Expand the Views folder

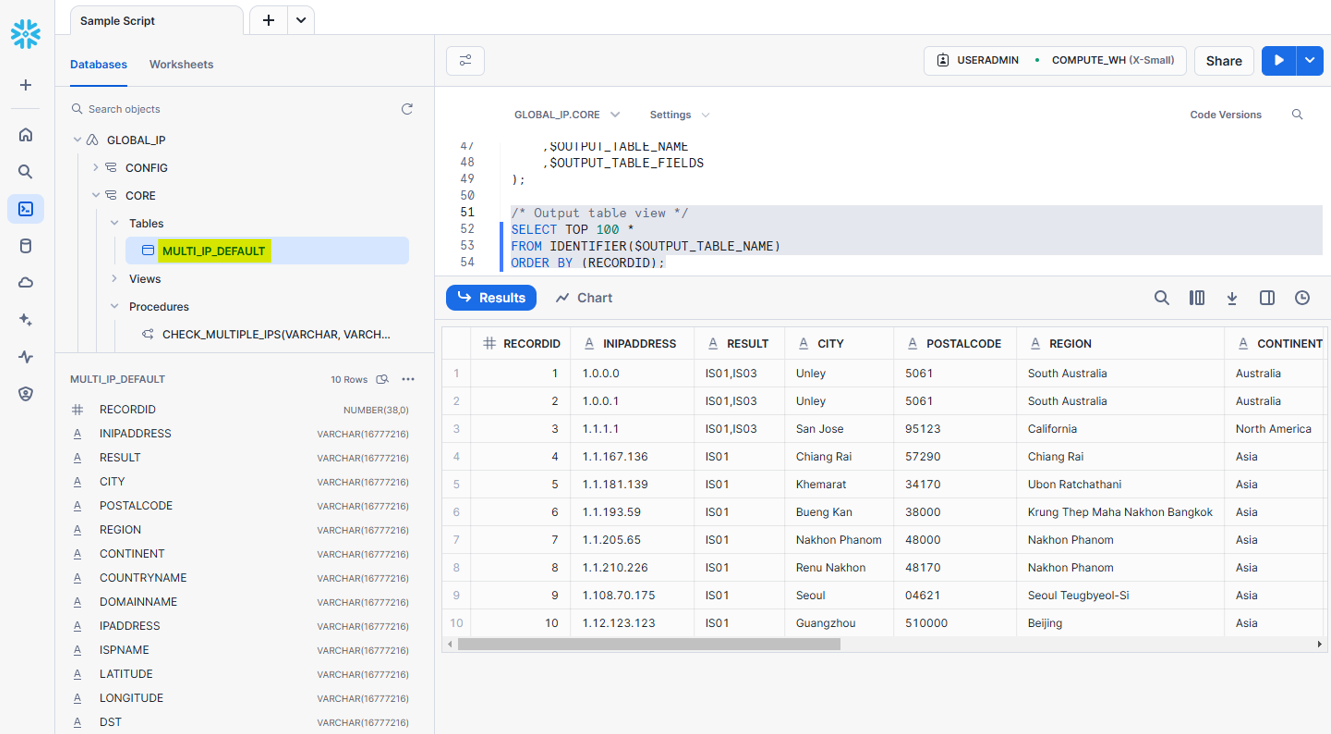[115, 279]
